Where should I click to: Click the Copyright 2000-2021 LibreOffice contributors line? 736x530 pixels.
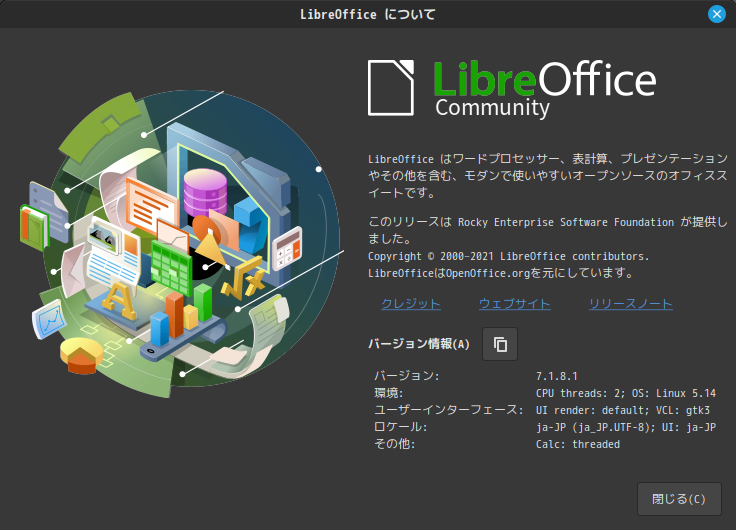click(508, 256)
